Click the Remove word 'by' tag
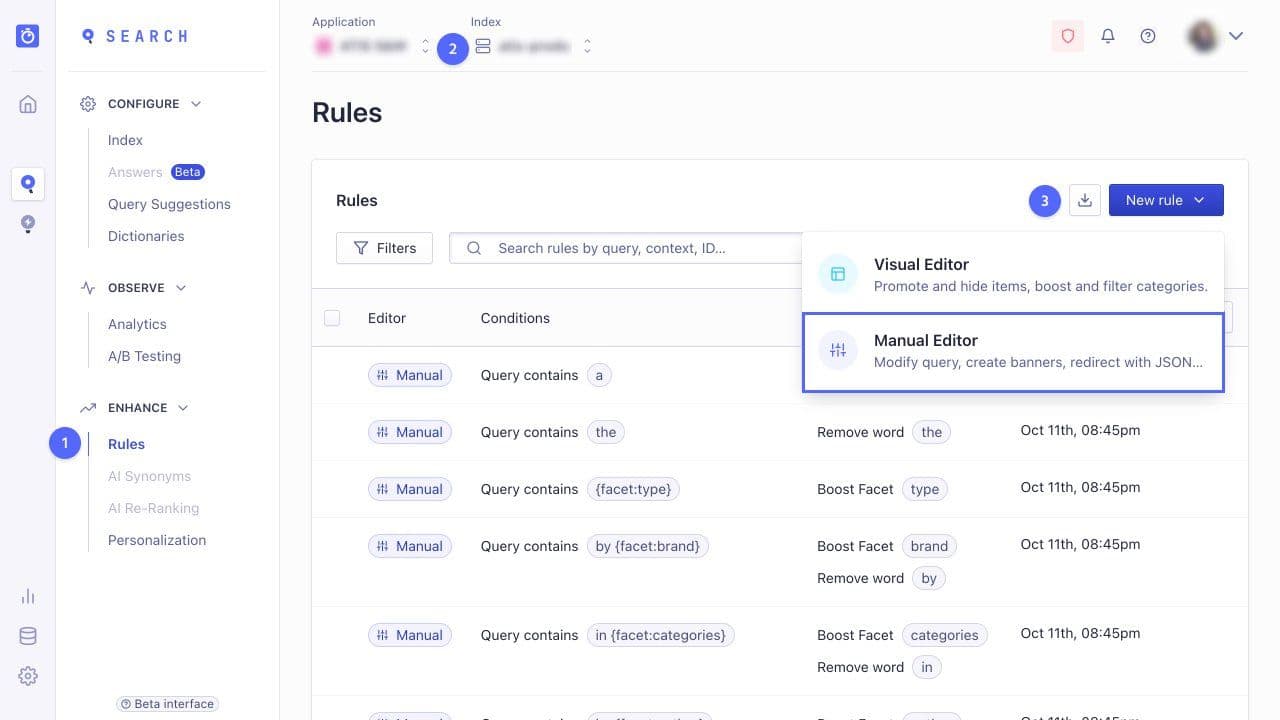Viewport: 1280px width, 720px height. tap(929, 578)
